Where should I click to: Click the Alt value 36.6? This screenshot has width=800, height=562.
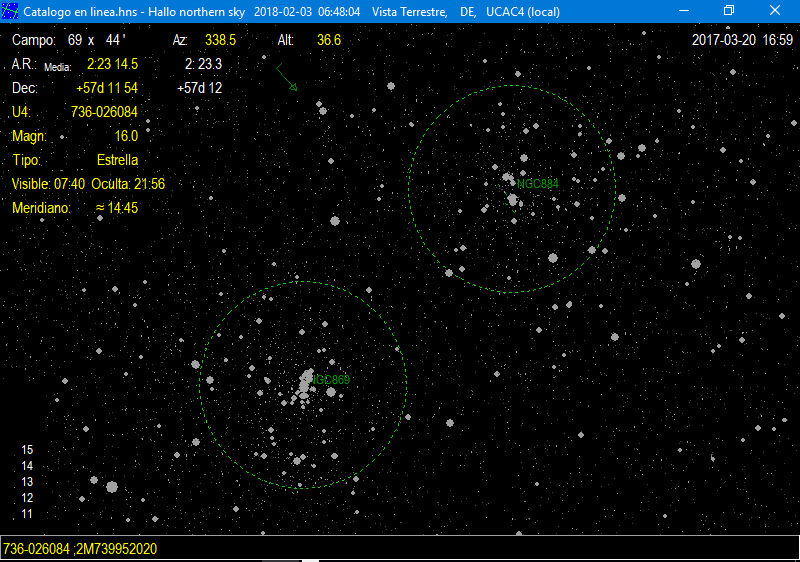point(329,40)
